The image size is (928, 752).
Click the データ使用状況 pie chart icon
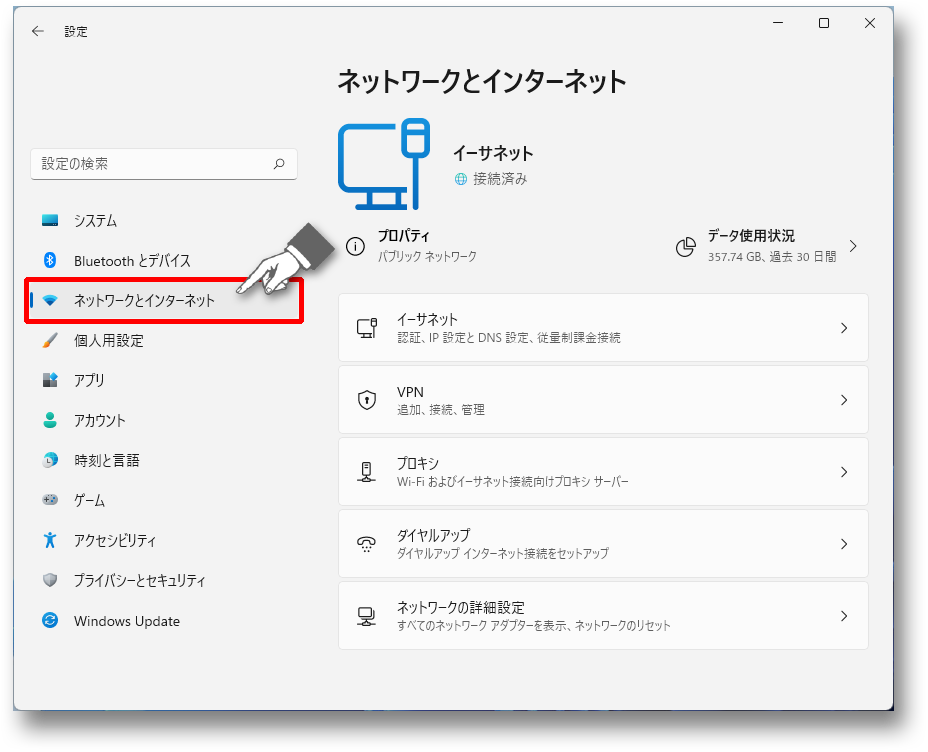(686, 246)
